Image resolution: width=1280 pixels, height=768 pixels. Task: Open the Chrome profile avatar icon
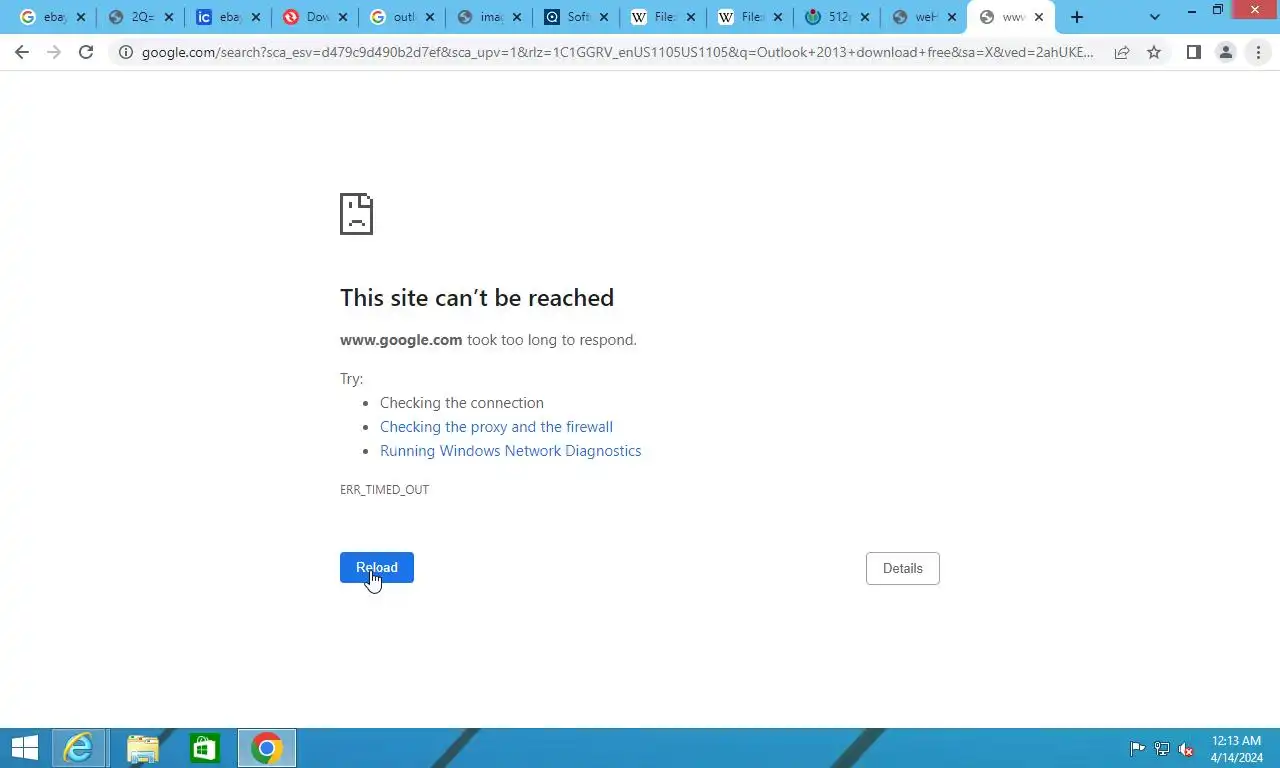1225,52
